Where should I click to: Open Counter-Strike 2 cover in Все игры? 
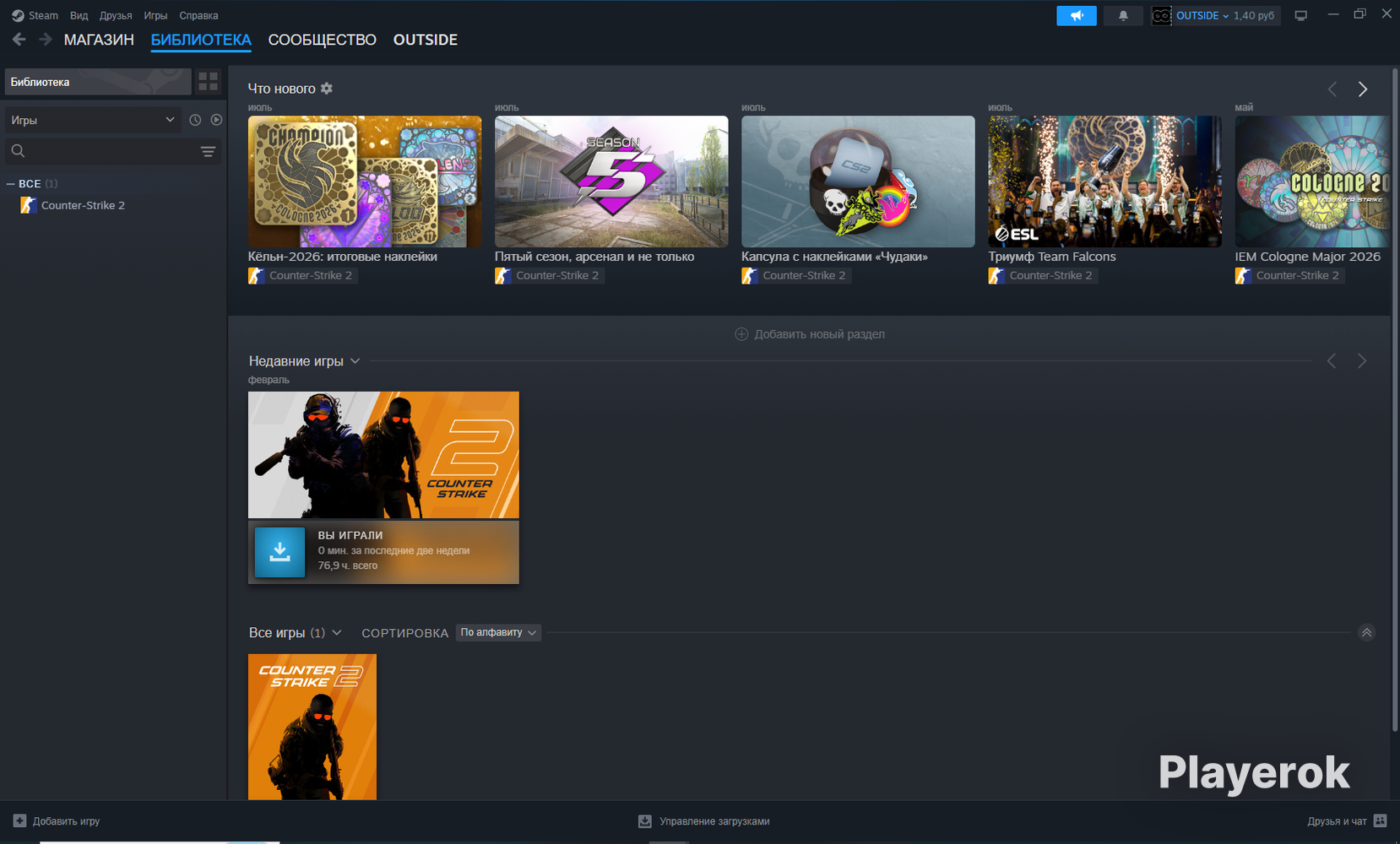coord(312,727)
